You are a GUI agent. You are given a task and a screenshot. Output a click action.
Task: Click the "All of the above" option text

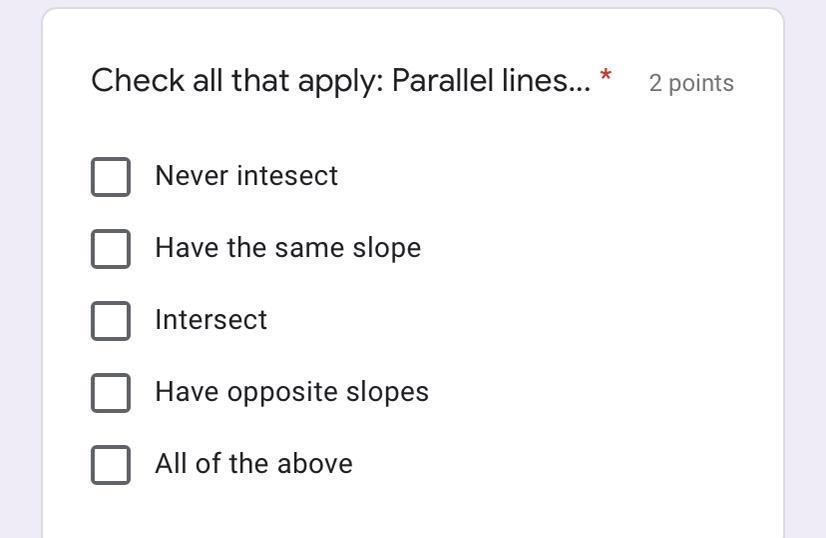tap(254, 464)
